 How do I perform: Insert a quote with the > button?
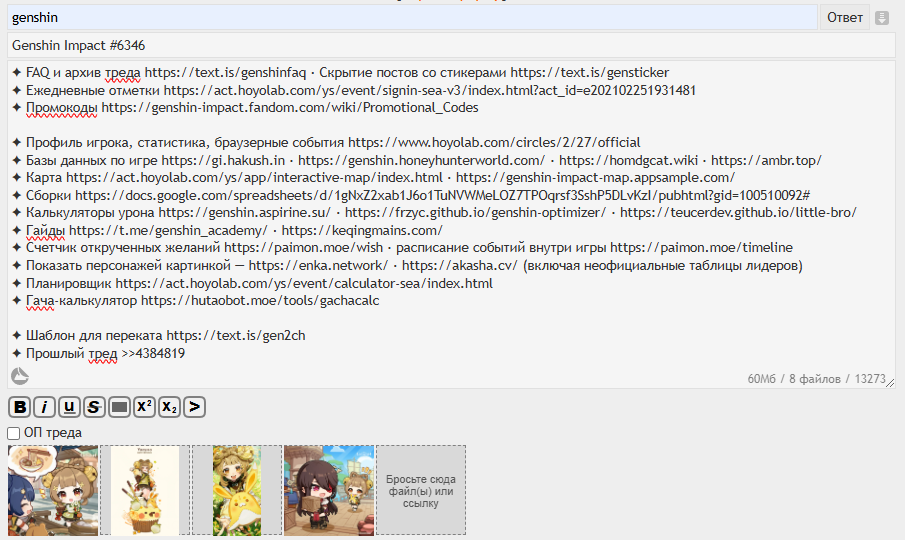point(195,407)
